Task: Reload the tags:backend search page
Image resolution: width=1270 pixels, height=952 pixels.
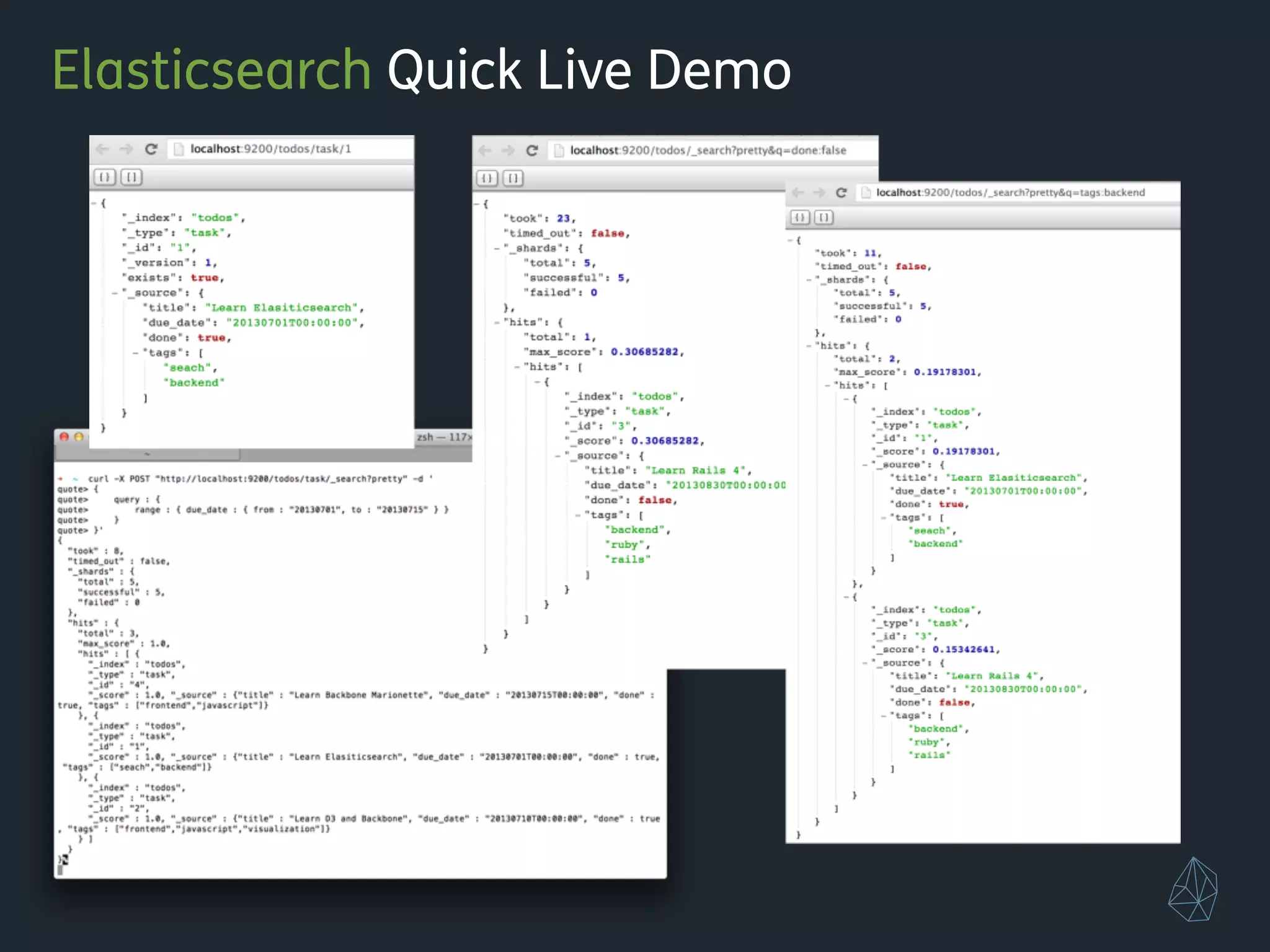Action: coord(841,193)
